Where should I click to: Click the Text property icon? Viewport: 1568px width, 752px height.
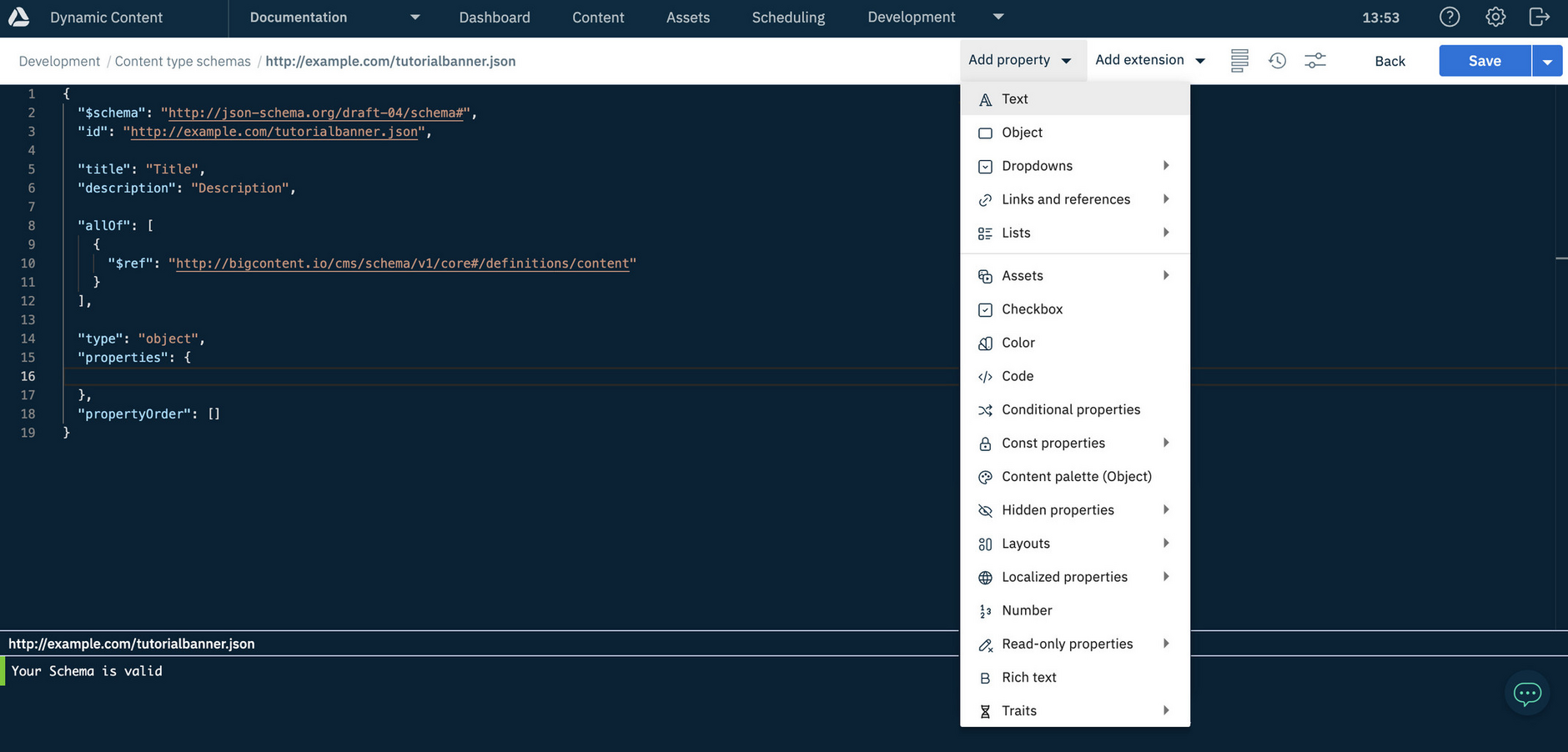985,99
